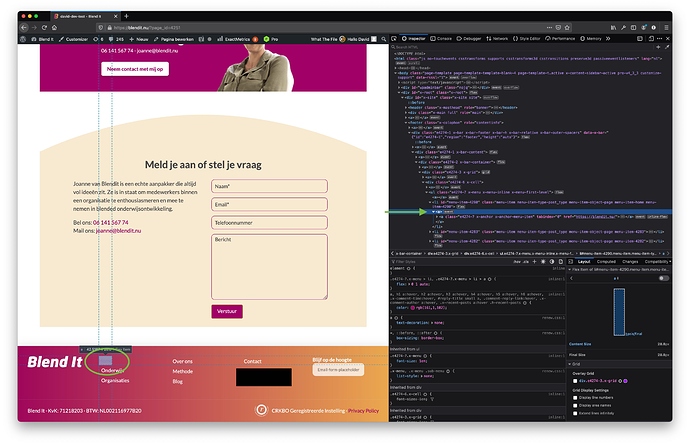690x445 pixels.
Task: Expand the x-masthead header node
Action: pyautogui.click(x=406, y=107)
